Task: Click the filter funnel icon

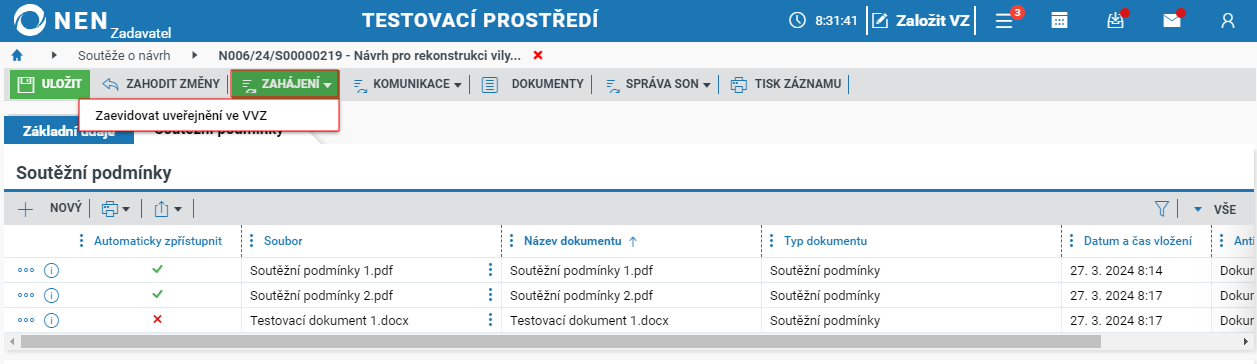Action: (x=1162, y=209)
